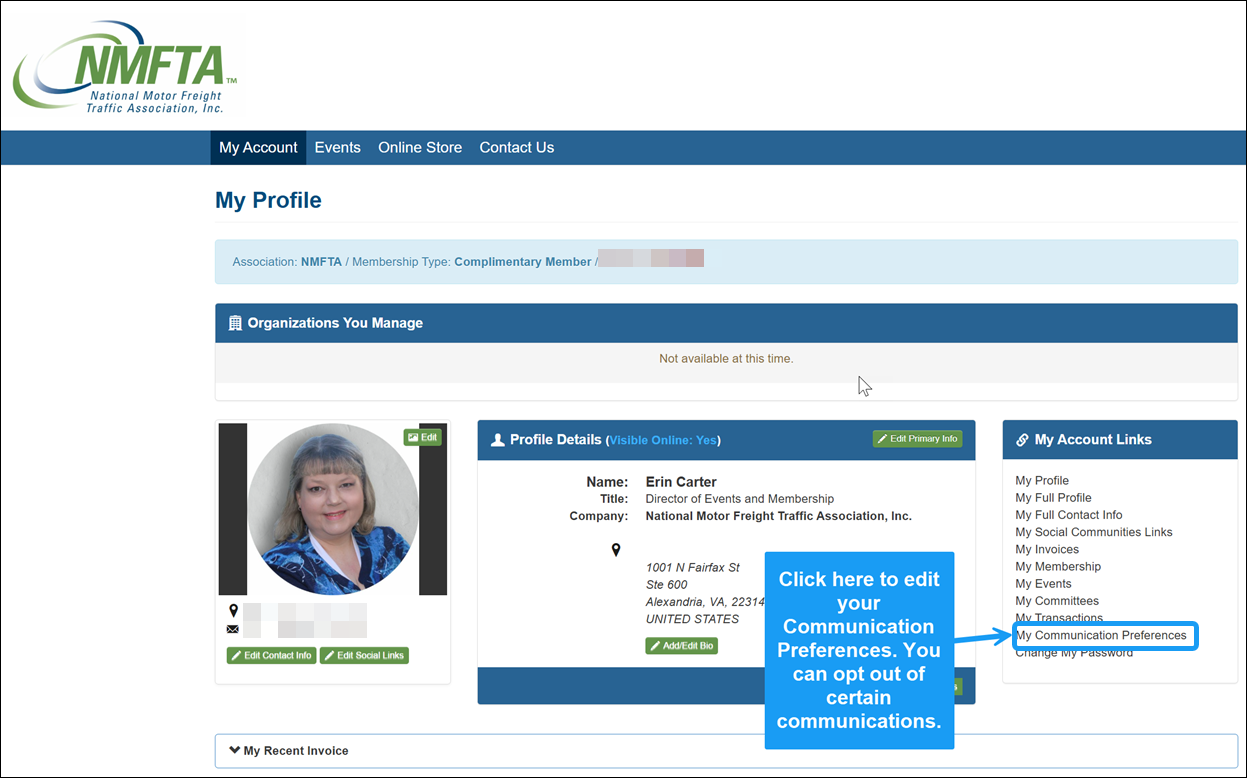Go to the Online Store menu item
Image resolution: width=1247 pixels, height=778 pixels.
coord(420,147)
